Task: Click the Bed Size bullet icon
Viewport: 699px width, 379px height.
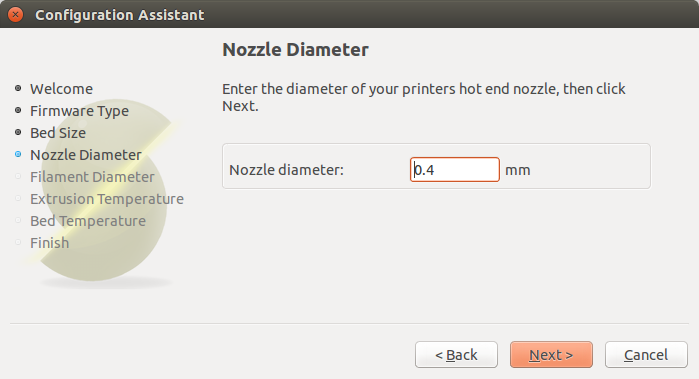Action: [18, 132]
